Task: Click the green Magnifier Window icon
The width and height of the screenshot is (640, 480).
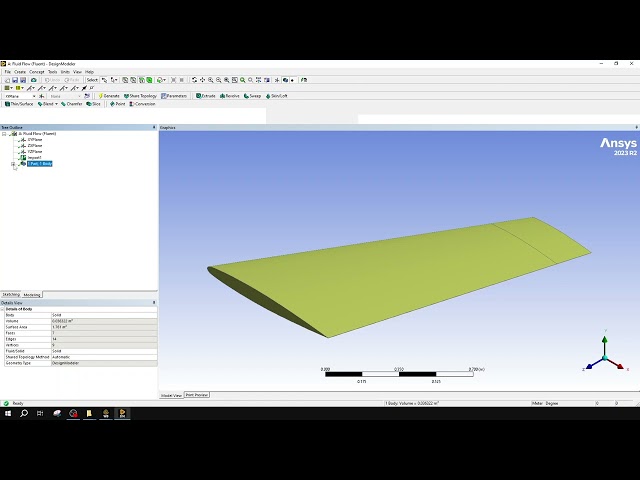Action: click(242, 80)
